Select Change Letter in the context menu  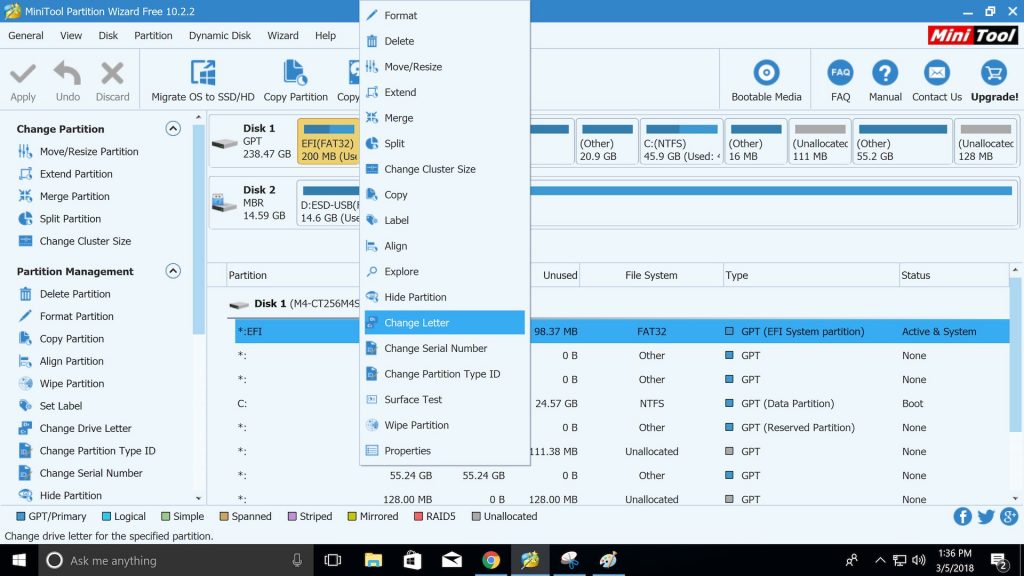pos(444,323)
